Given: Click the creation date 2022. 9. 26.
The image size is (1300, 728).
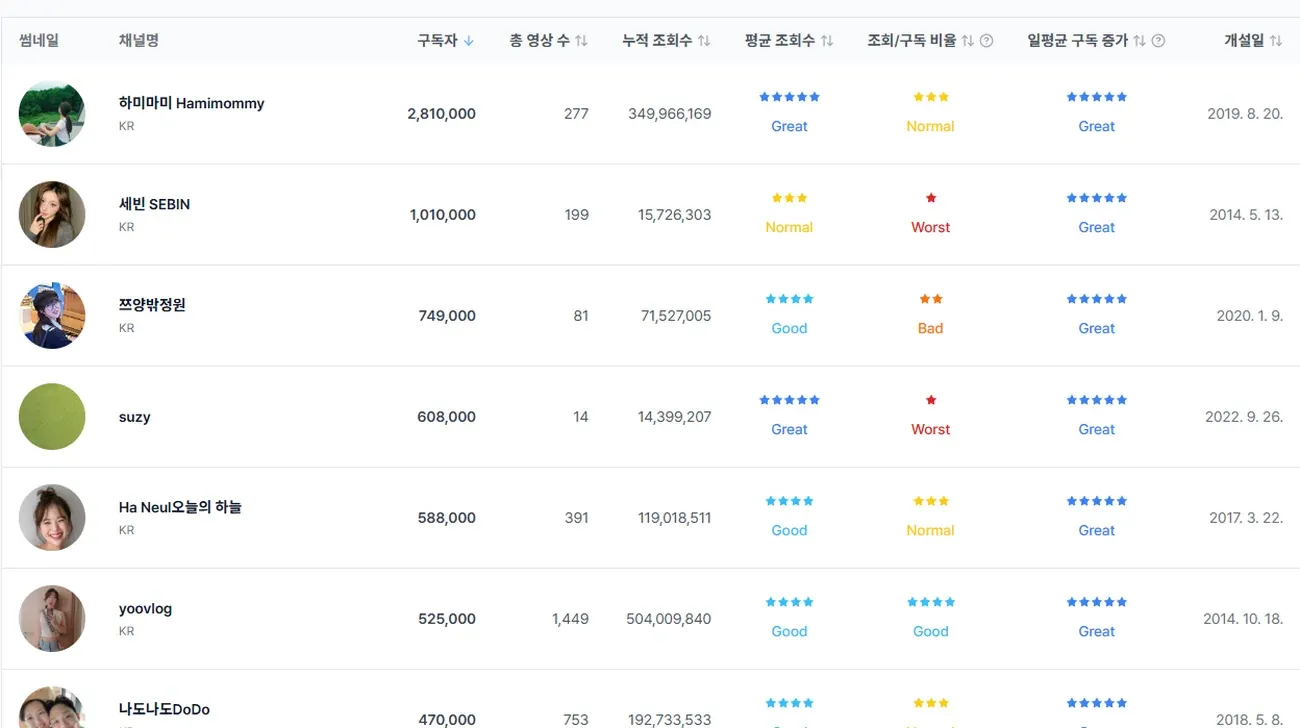Looking at the screenshot, I should (x=1244, y=417).
